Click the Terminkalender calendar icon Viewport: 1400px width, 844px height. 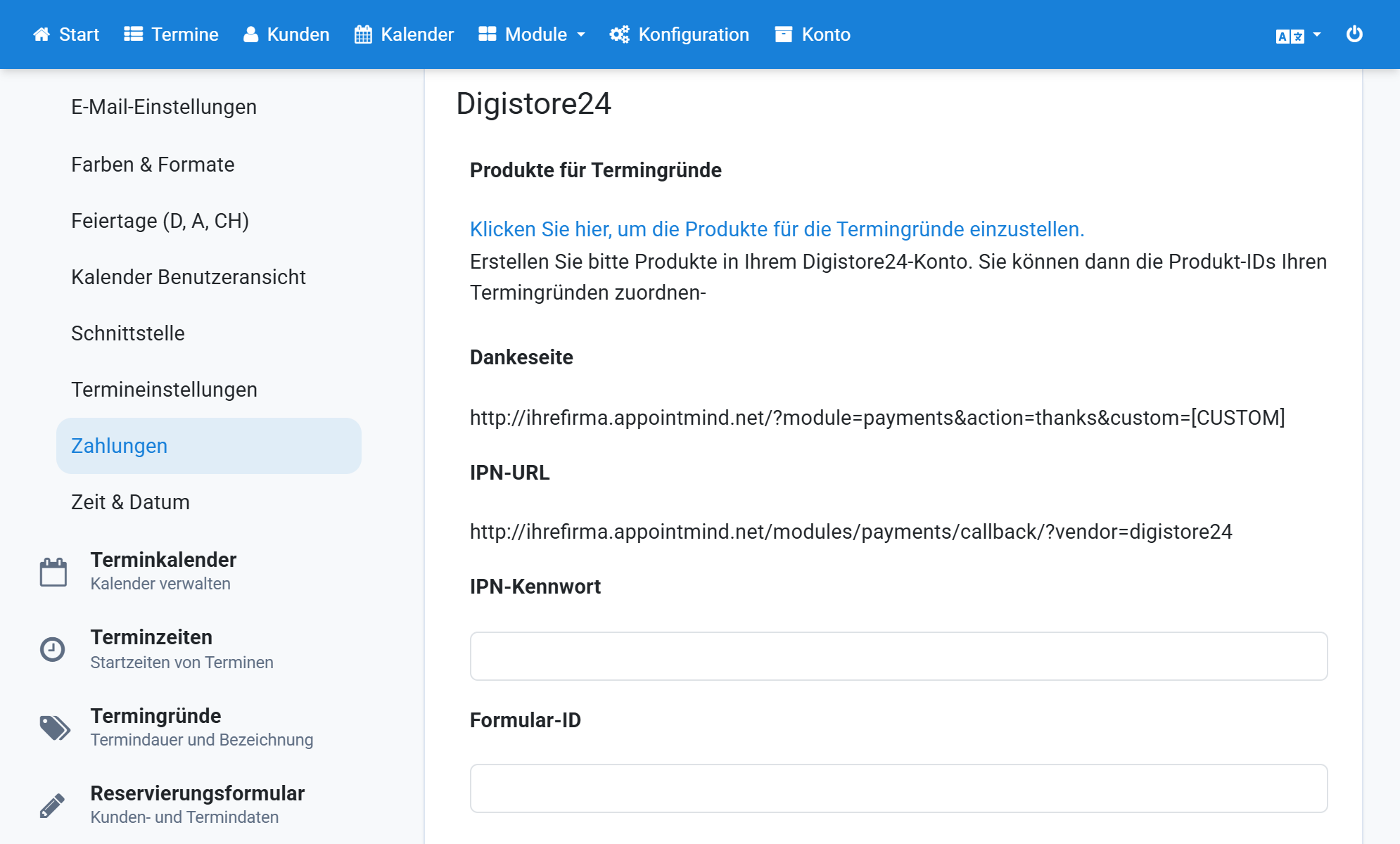point(53,572)
